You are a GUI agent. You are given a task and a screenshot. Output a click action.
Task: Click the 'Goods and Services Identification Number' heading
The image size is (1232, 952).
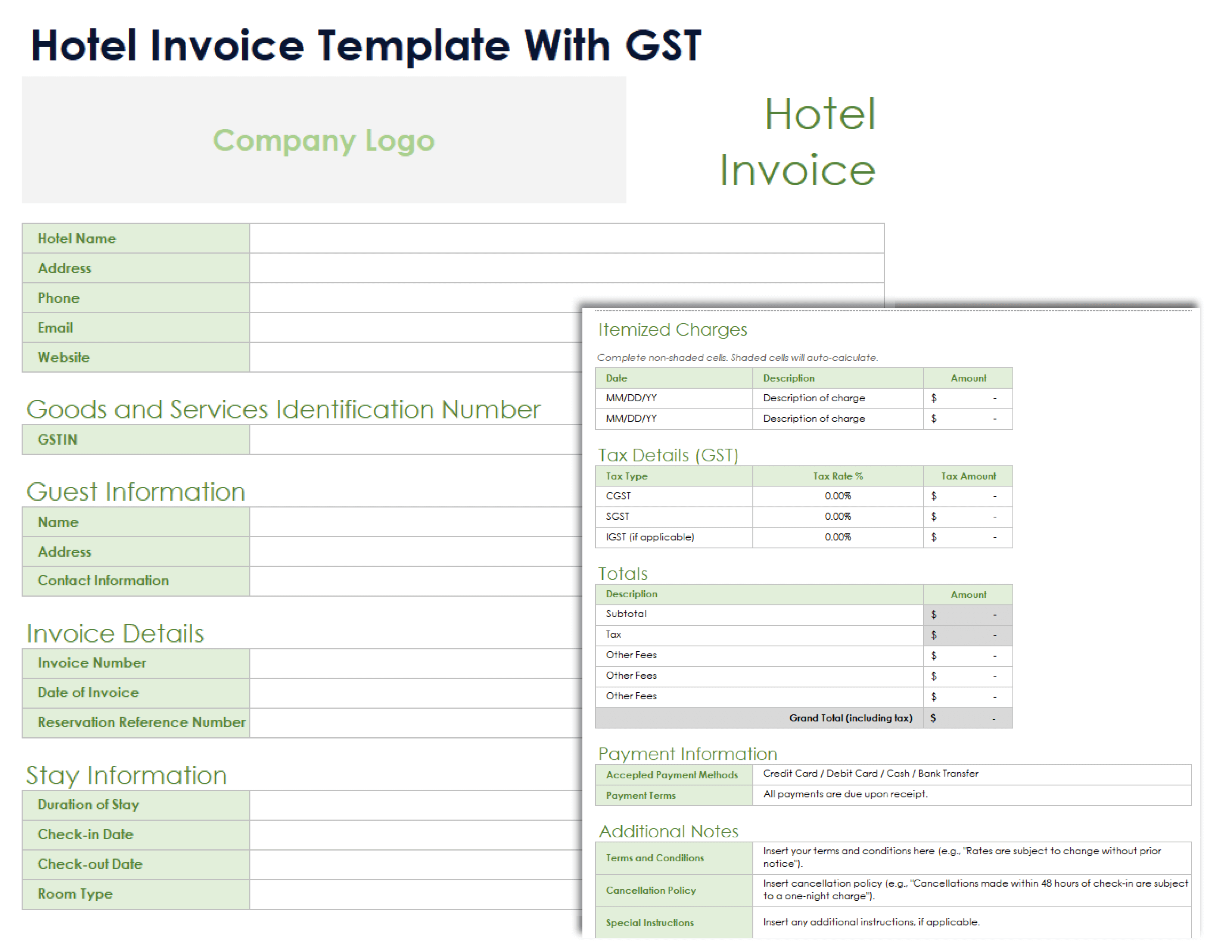click(x=283, y=410)
